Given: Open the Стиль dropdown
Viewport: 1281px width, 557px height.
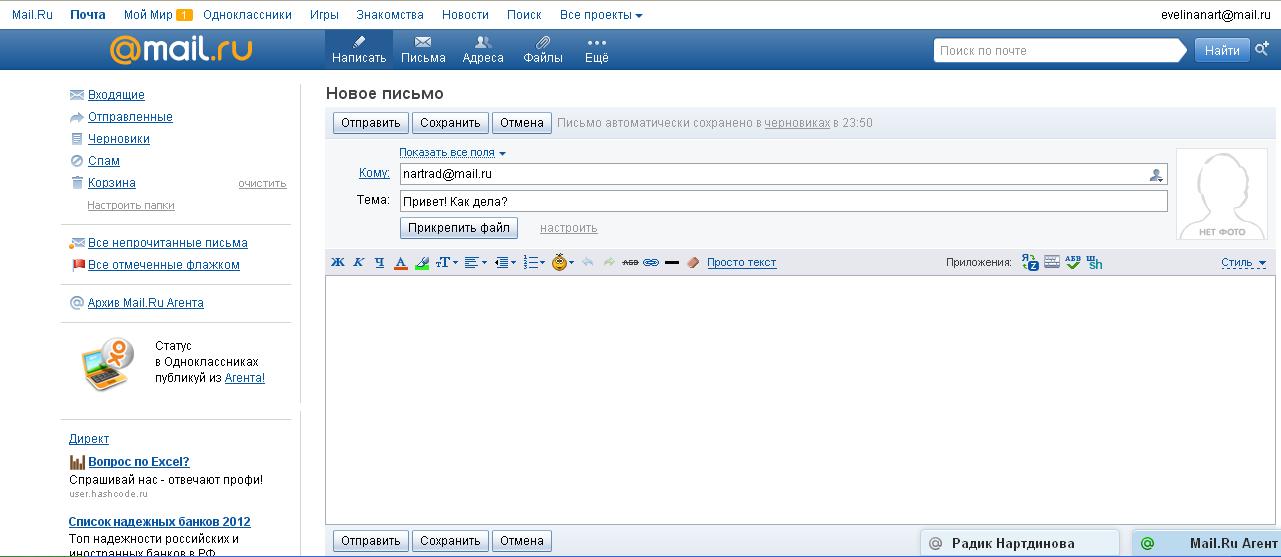Looking at the screenshot, I should 1243,262.
